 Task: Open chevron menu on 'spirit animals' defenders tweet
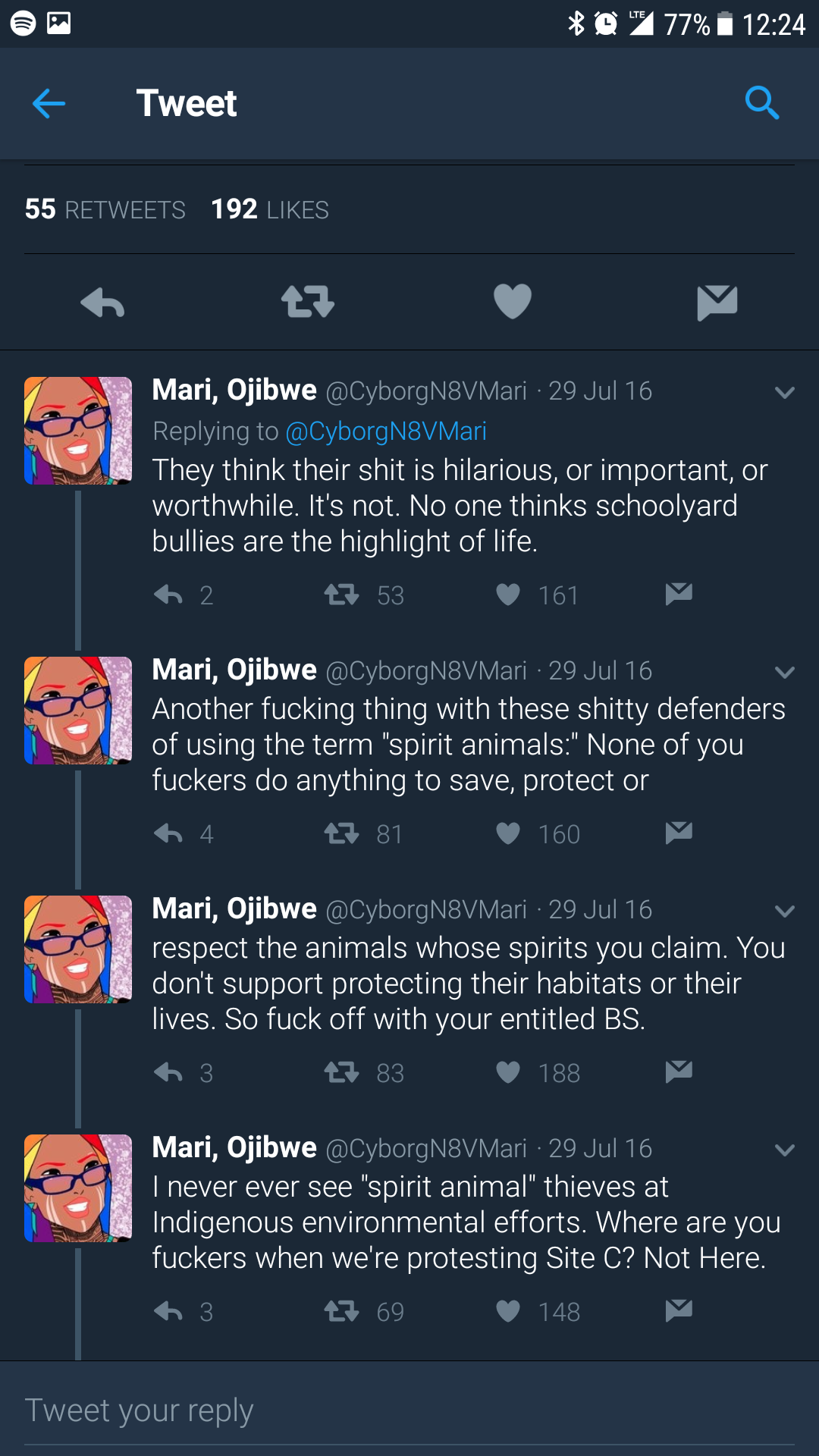(785, 672)
